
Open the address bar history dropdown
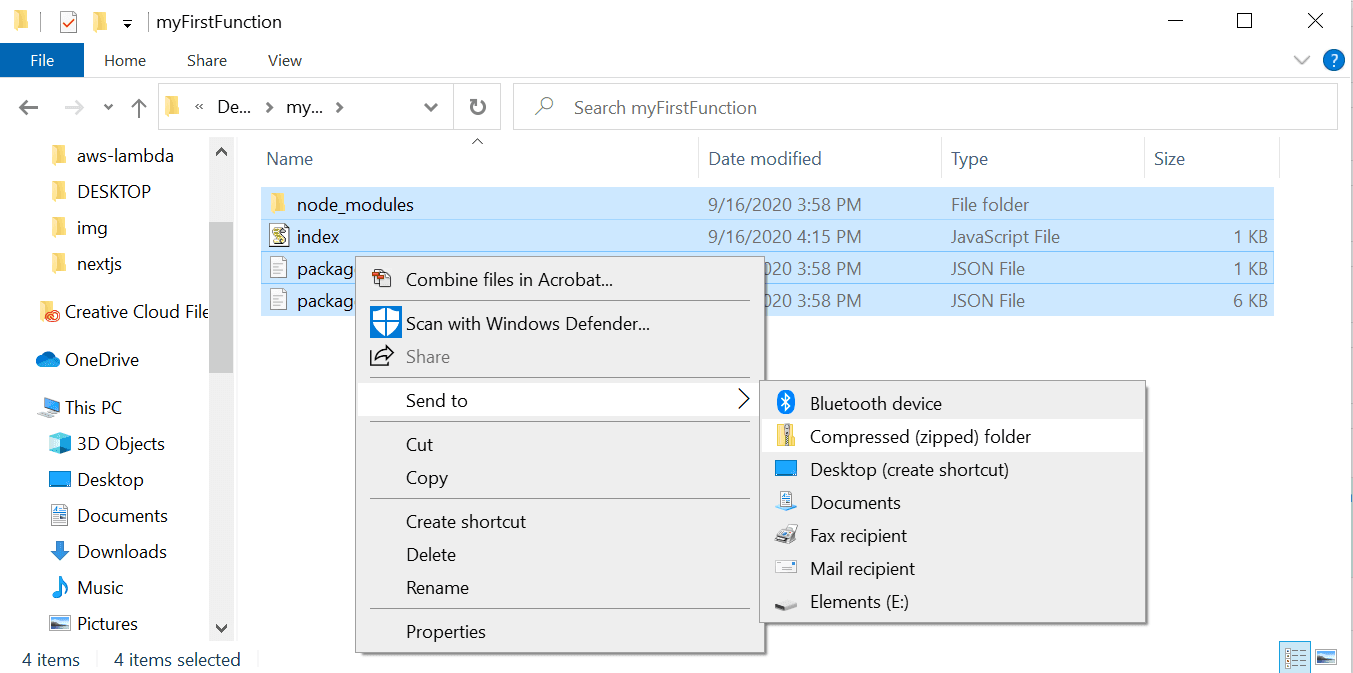click(431, 107)
